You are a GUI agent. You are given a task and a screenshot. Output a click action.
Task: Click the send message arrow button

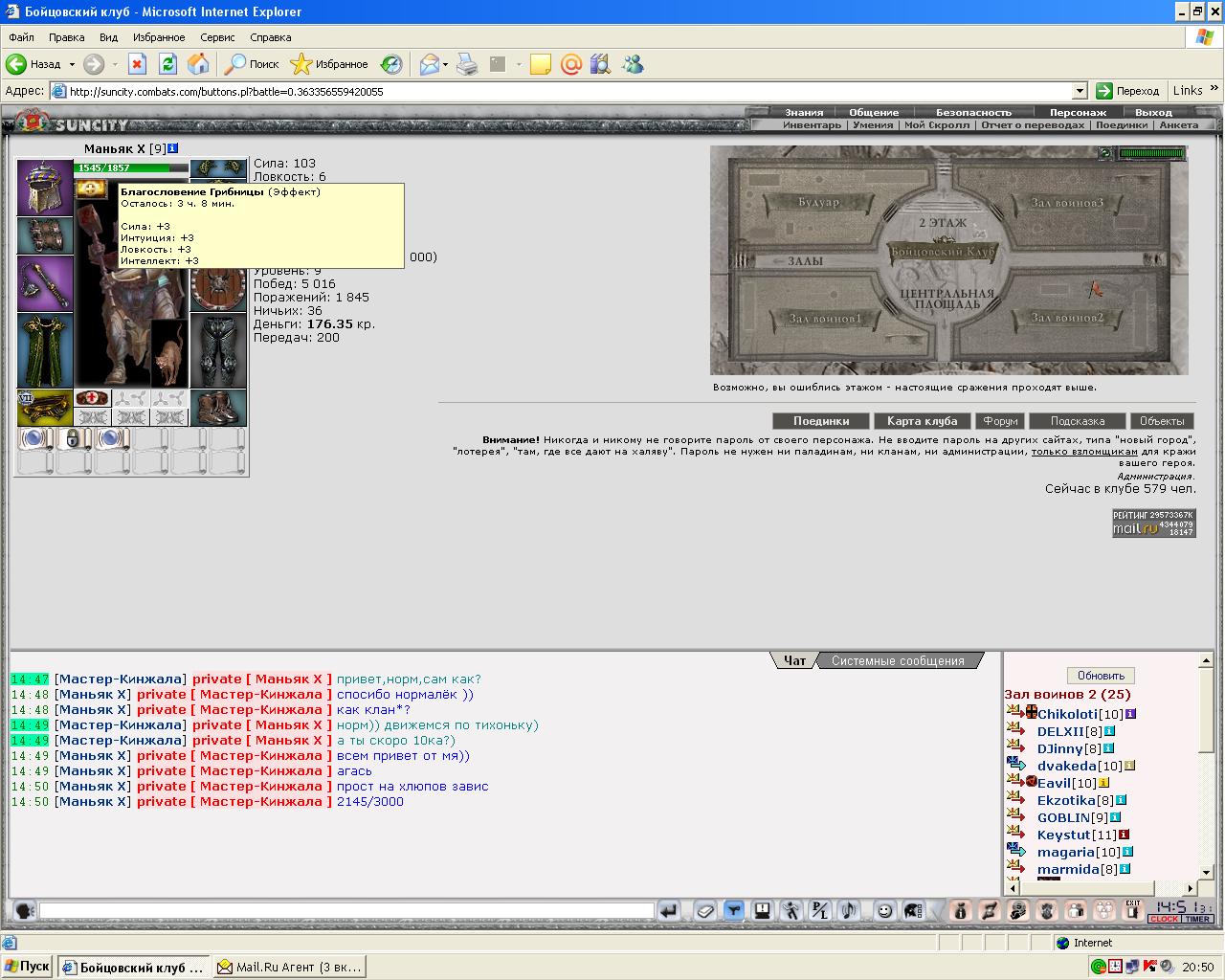pos(670,910)
